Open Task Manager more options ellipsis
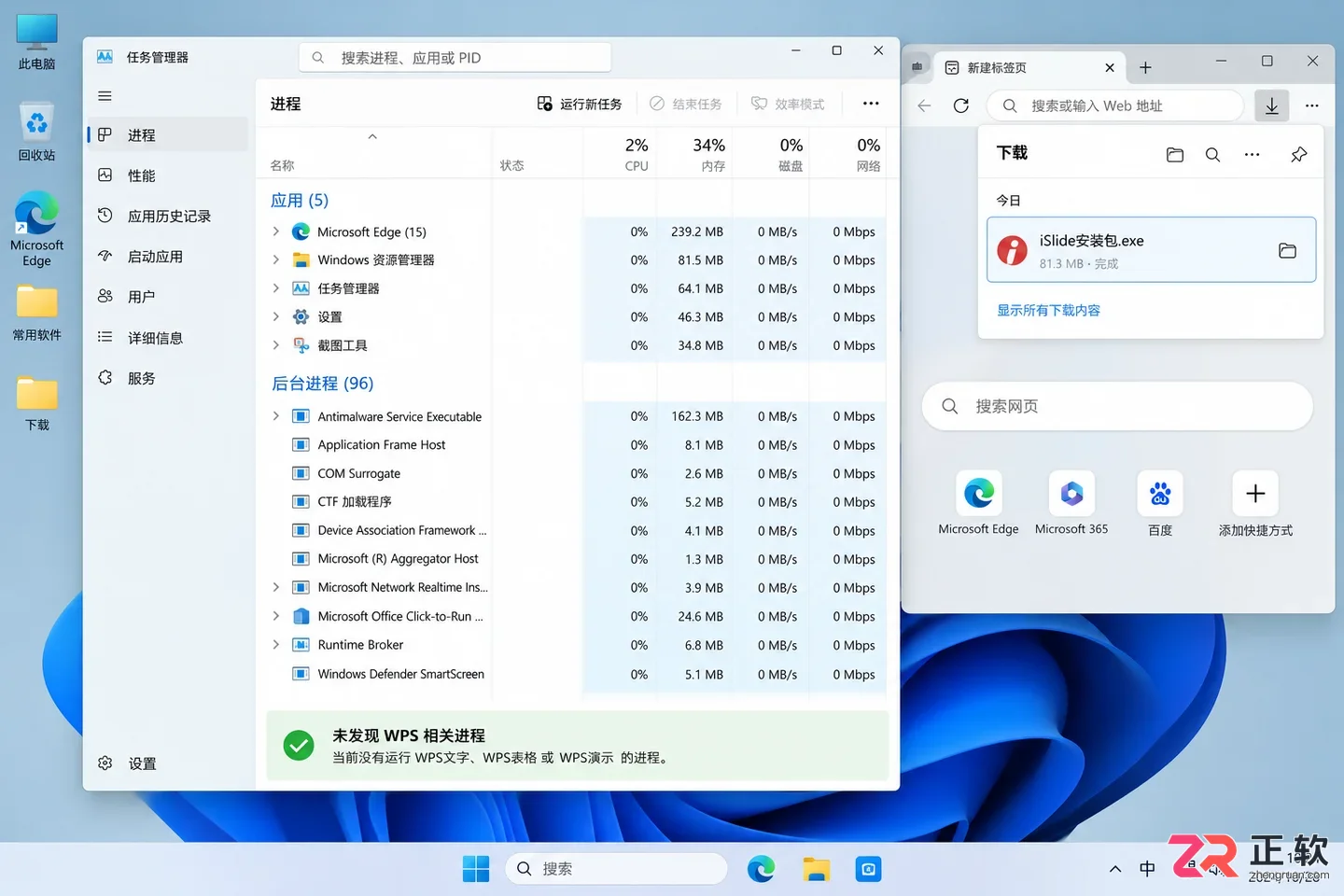Image resolution: width=1344 pixels, height=896 pixels. point(871,104)
